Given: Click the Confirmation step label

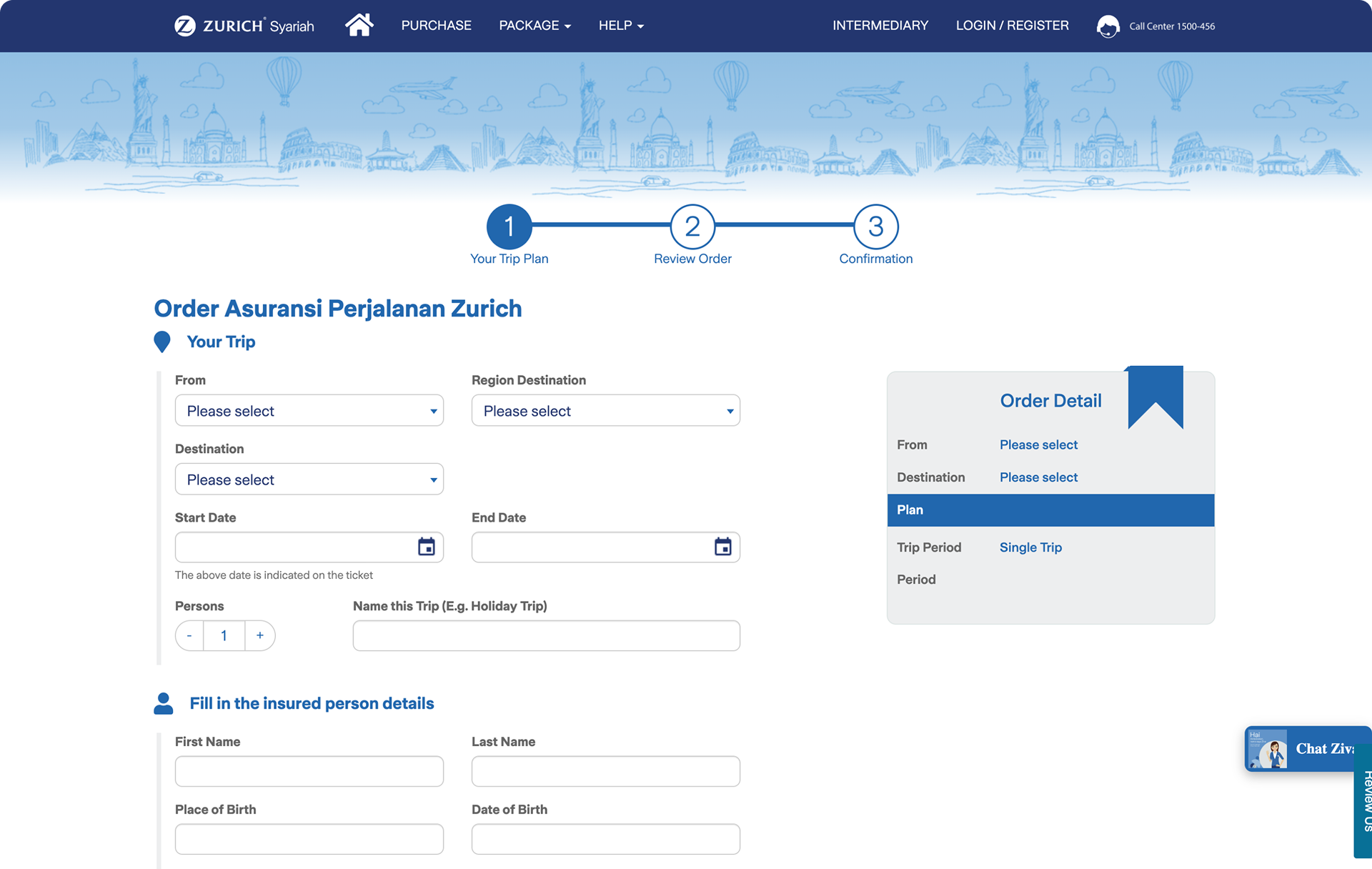Looking at the screenshot, I should 876,259.
